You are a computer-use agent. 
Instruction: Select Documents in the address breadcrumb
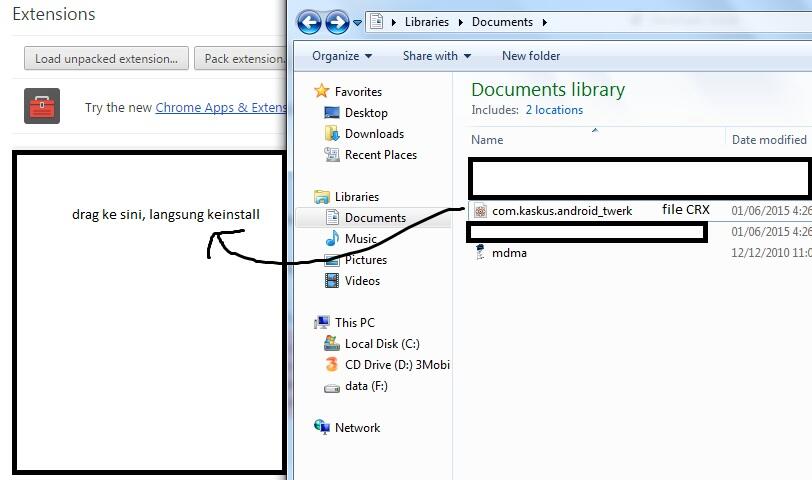(x=502, y=22)
